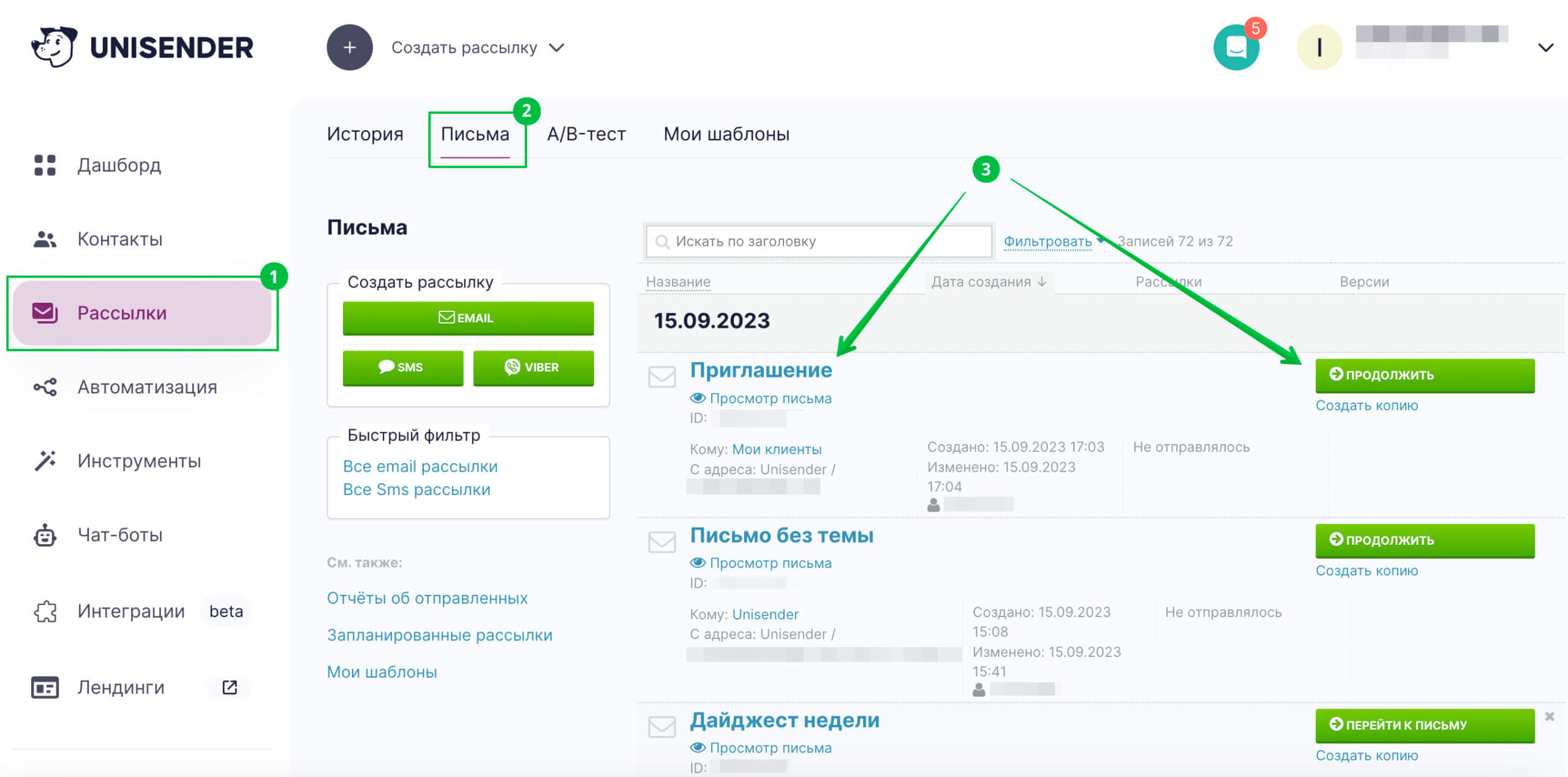The width and height of the screenshot is (1568, 777).
Task: Open Отчёты об отправленных link
Action: pos(427,599)
